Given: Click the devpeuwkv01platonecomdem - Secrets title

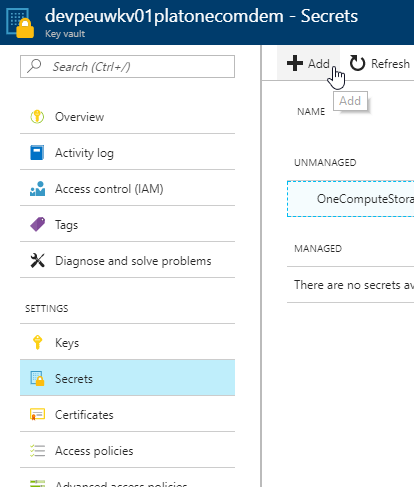Looking at the screenshot, I should pos(201,16).
